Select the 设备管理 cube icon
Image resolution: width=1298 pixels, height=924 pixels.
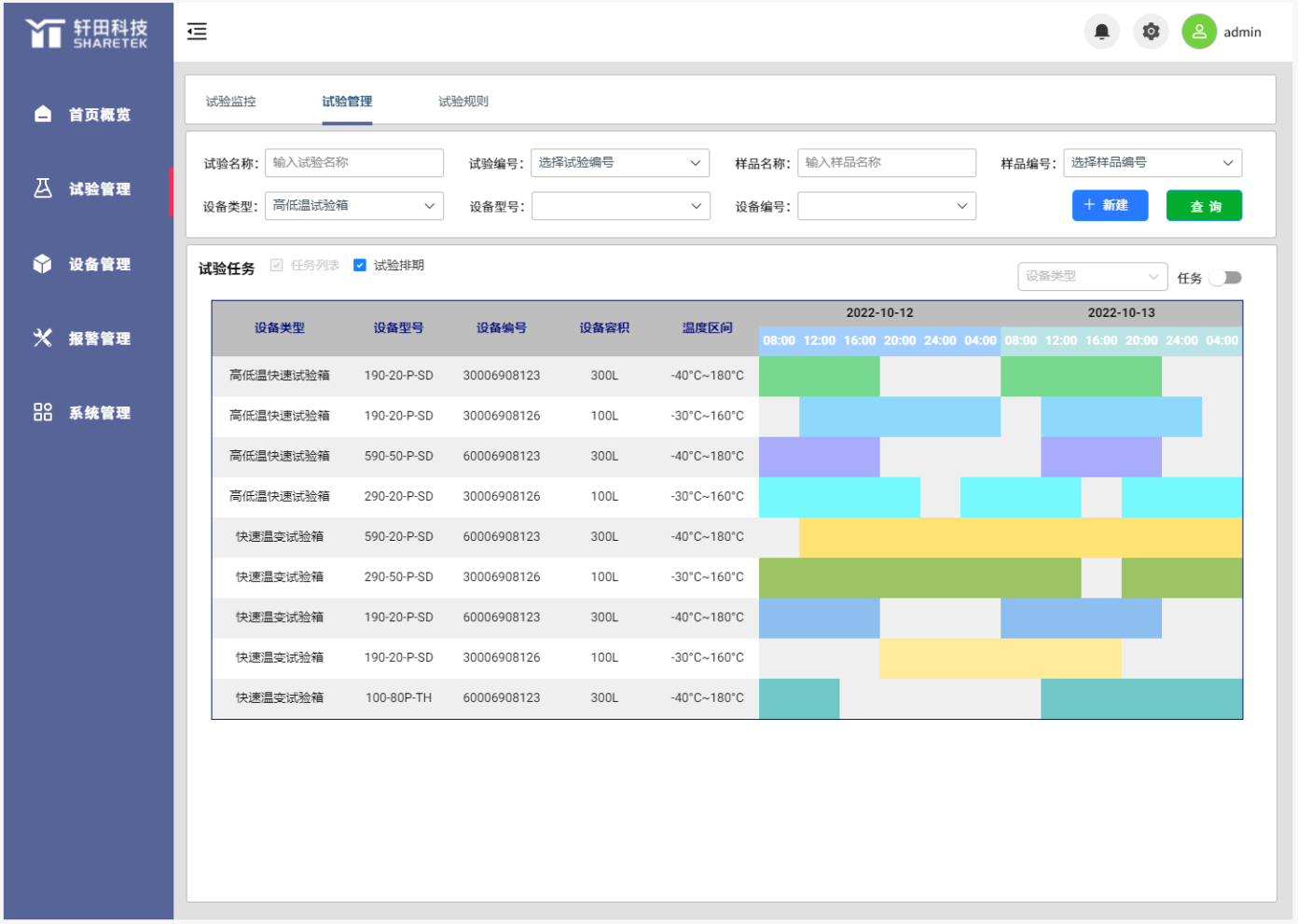43,264
